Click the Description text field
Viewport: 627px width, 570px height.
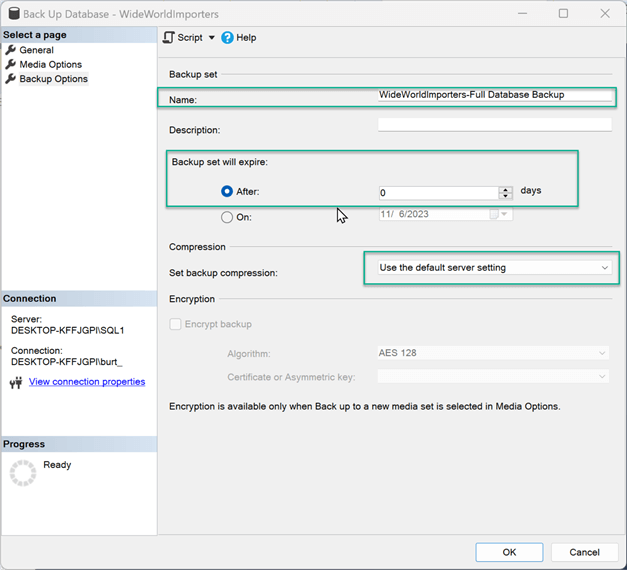[x=495, y=124]
